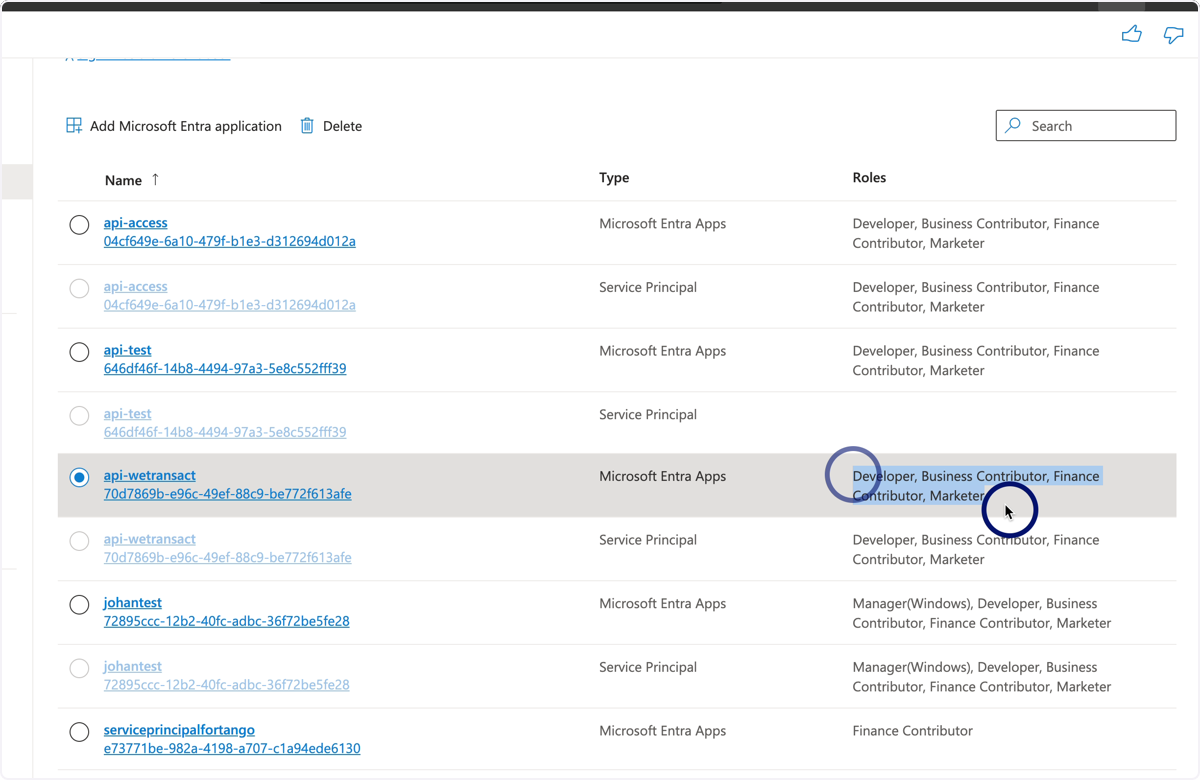Click roles text in api-wetransact Service Principal row

(x=976, y=549)
